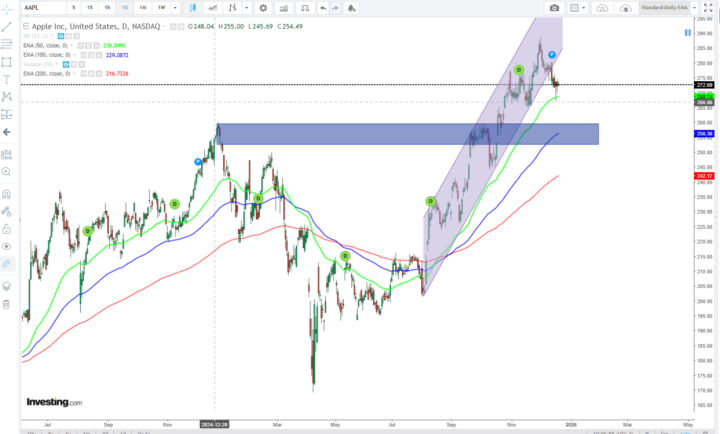Toggle the highlighted link sync icon
This screenshot has height=434, width=720.
pyautogui.click(x=6, y=264)
